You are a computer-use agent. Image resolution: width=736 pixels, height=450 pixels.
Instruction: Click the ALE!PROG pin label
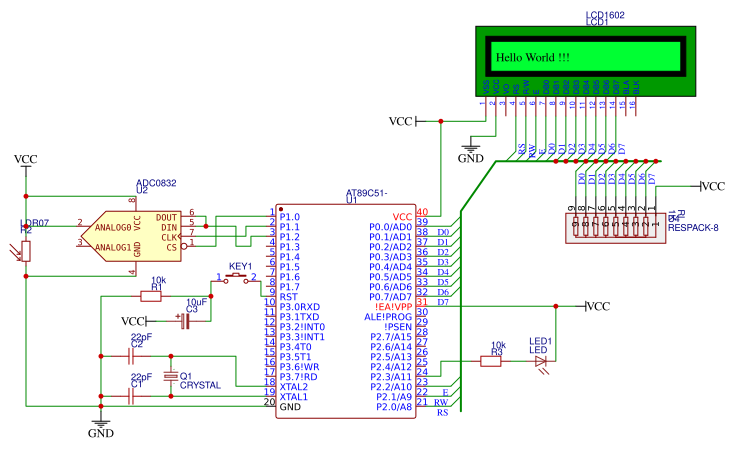point(388,317)
